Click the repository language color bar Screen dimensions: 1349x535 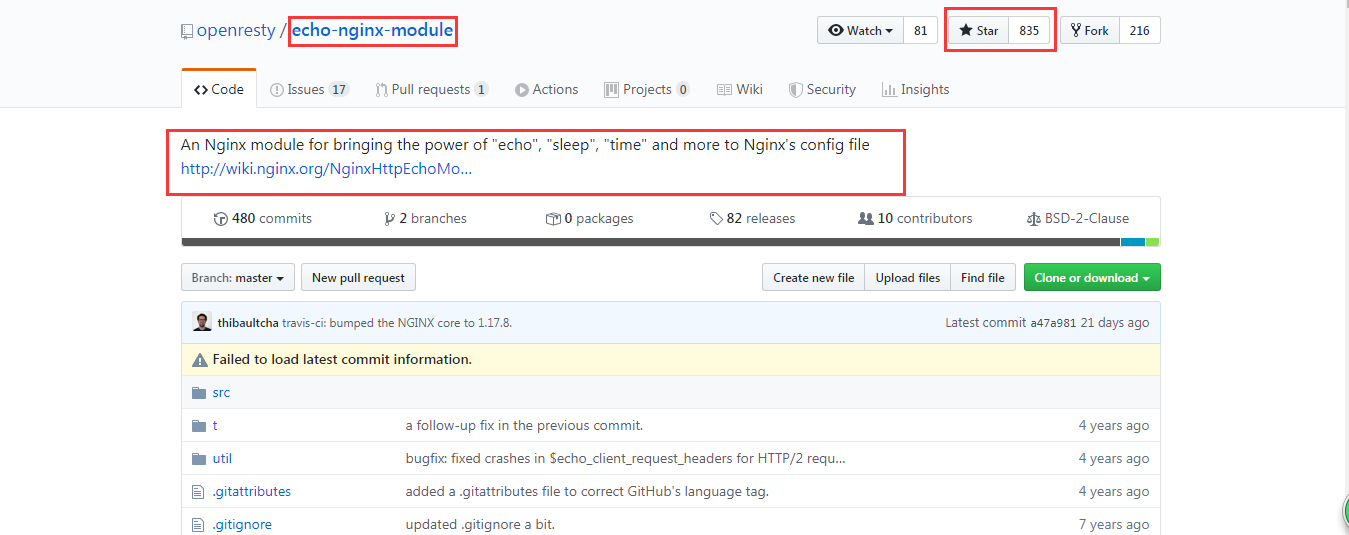coord(671,242)
